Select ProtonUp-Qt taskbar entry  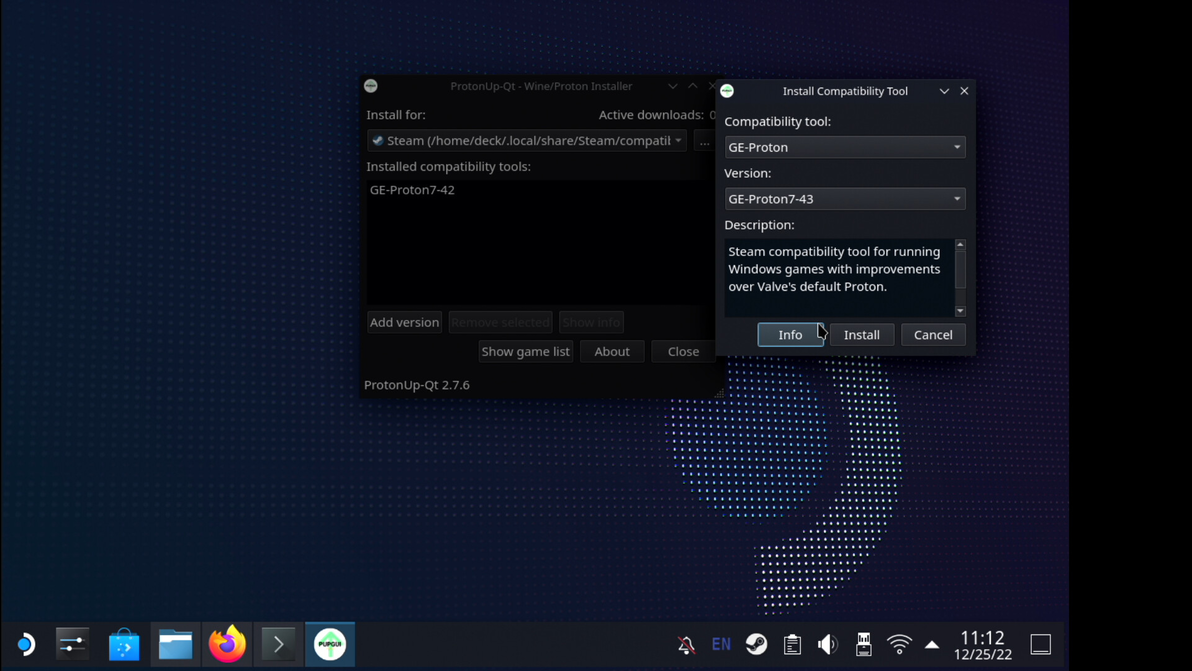point(330,644)
